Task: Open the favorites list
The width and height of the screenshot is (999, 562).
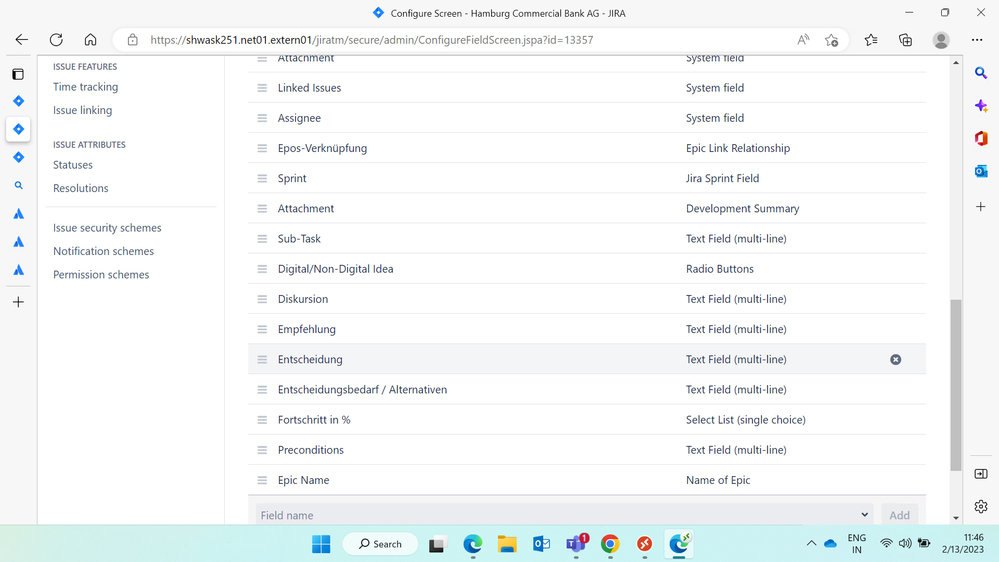Action: tap(871, 40)
